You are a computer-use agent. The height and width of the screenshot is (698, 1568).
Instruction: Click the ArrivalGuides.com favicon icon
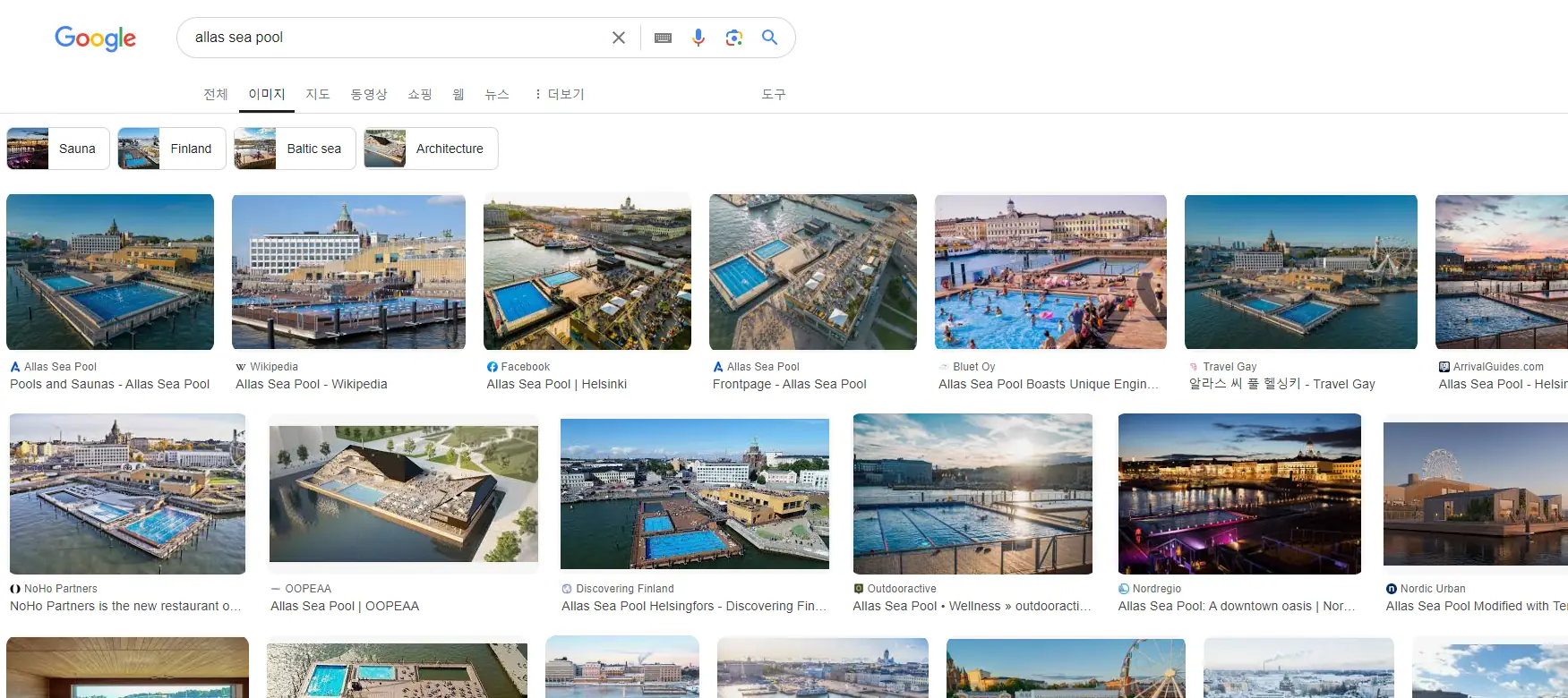[1444, 367]
